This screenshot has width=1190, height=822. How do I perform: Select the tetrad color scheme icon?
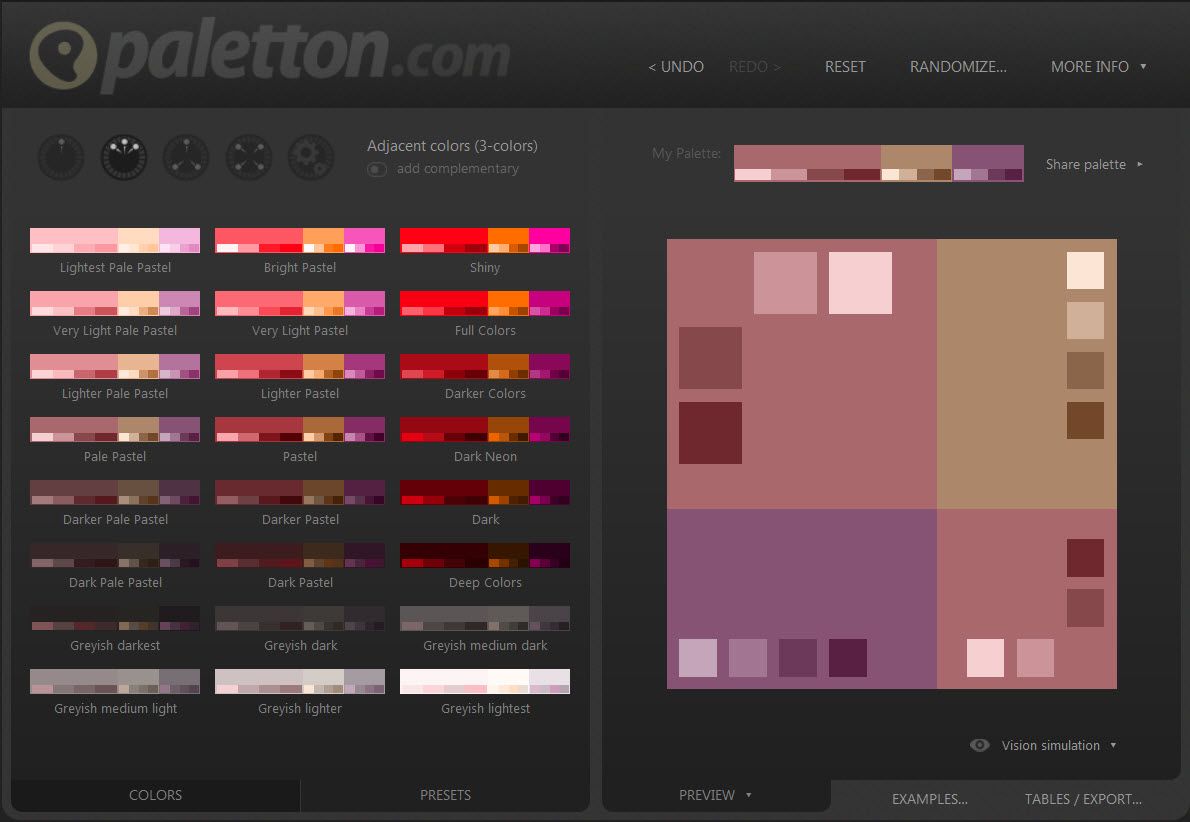(x=248, y=157)
